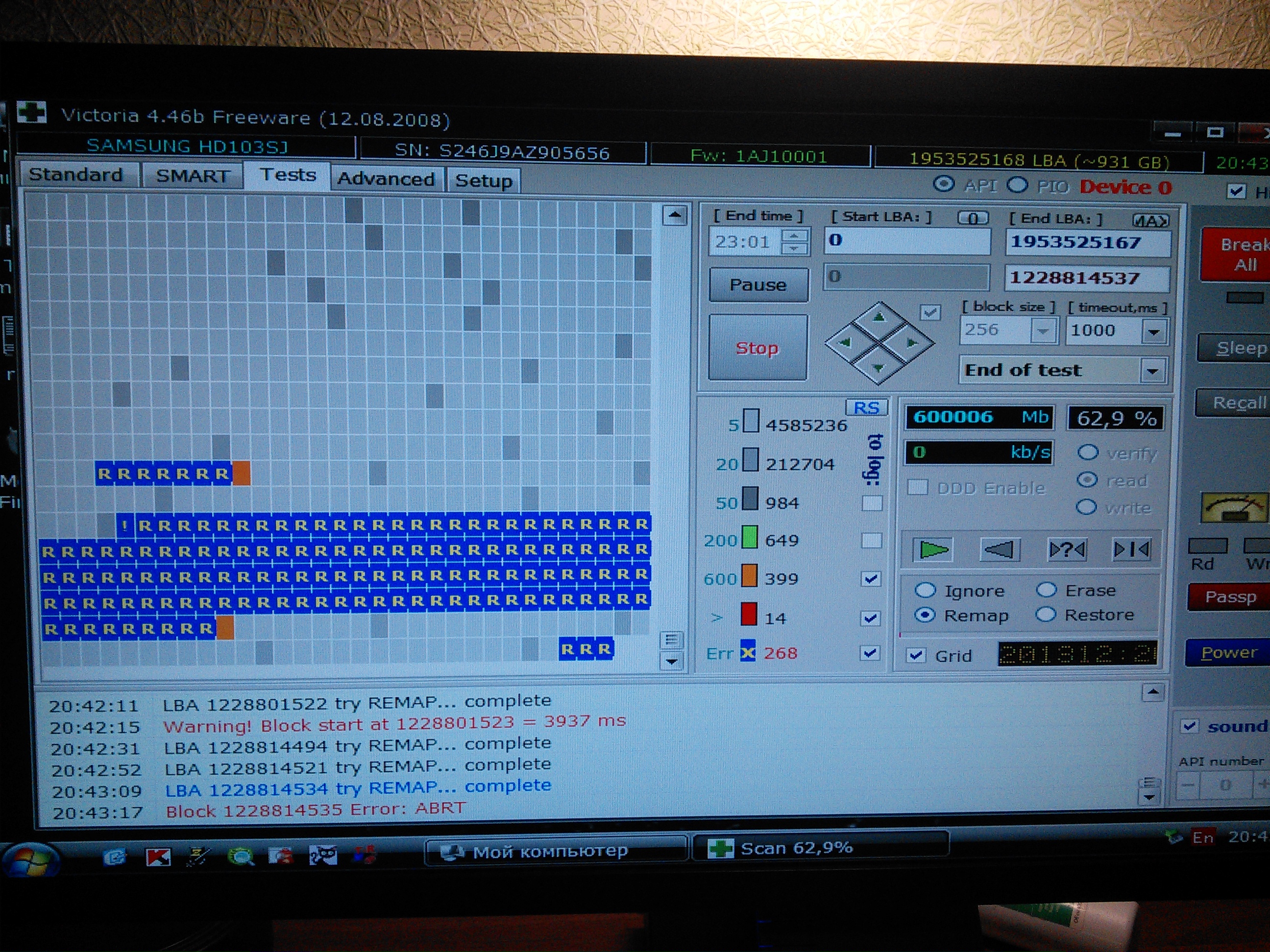Click the minus button under API number
Viewport: 1270px width, 952px height.
pos(1188,785)
